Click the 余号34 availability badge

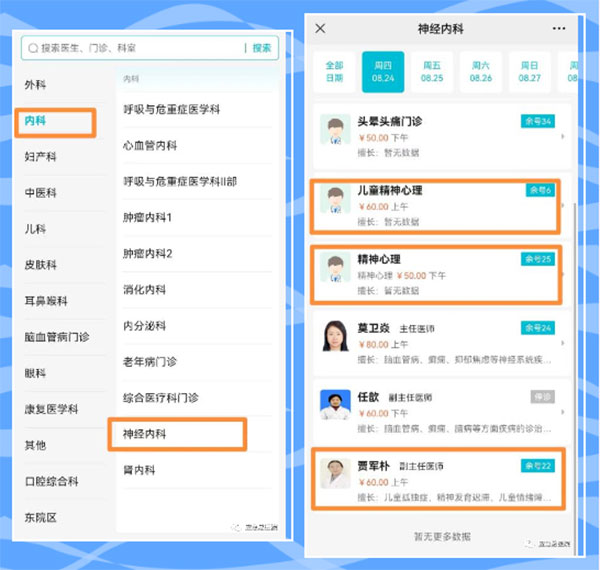coord(538,121)
